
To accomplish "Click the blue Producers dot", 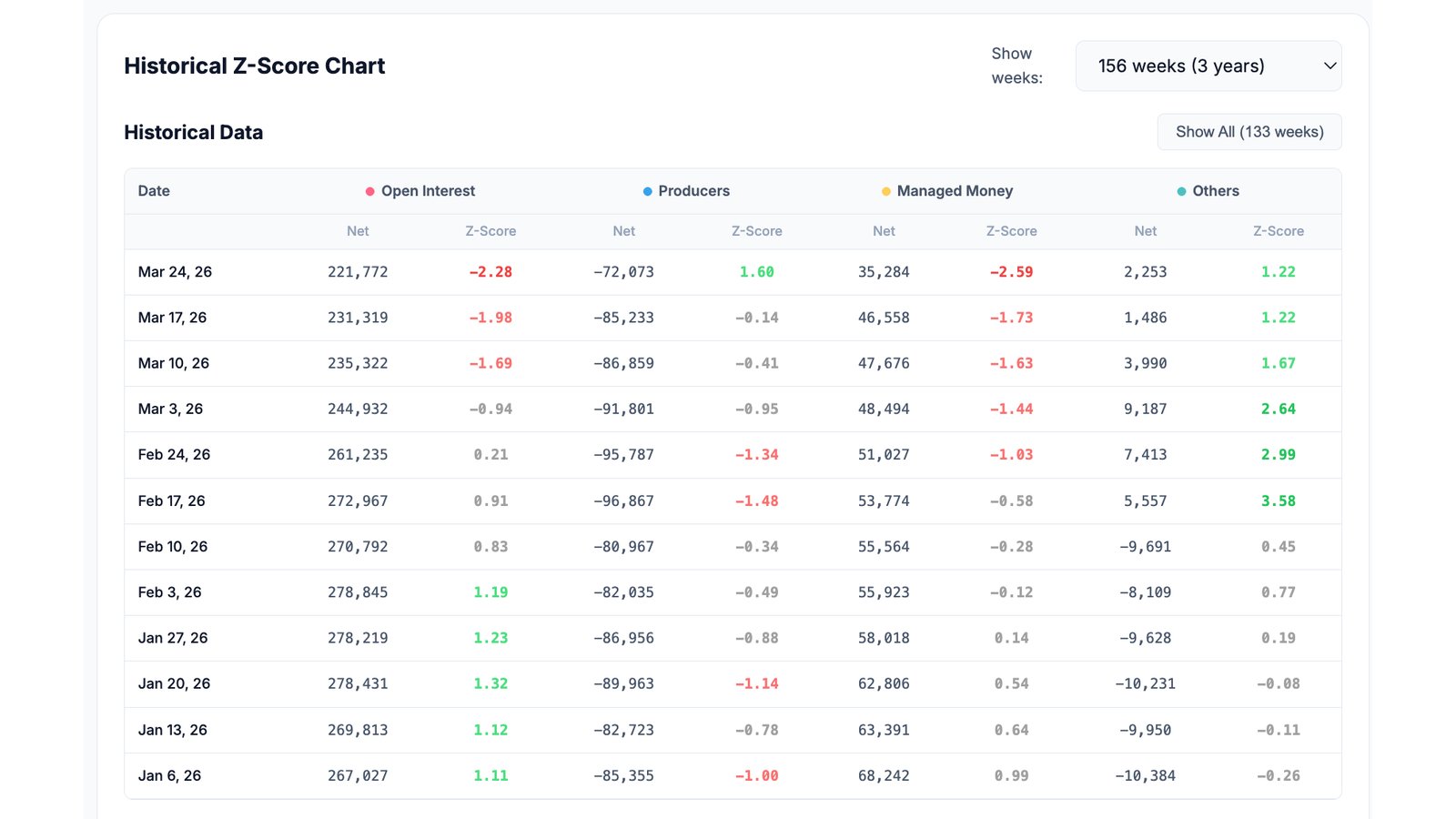I will click(648, 191).
